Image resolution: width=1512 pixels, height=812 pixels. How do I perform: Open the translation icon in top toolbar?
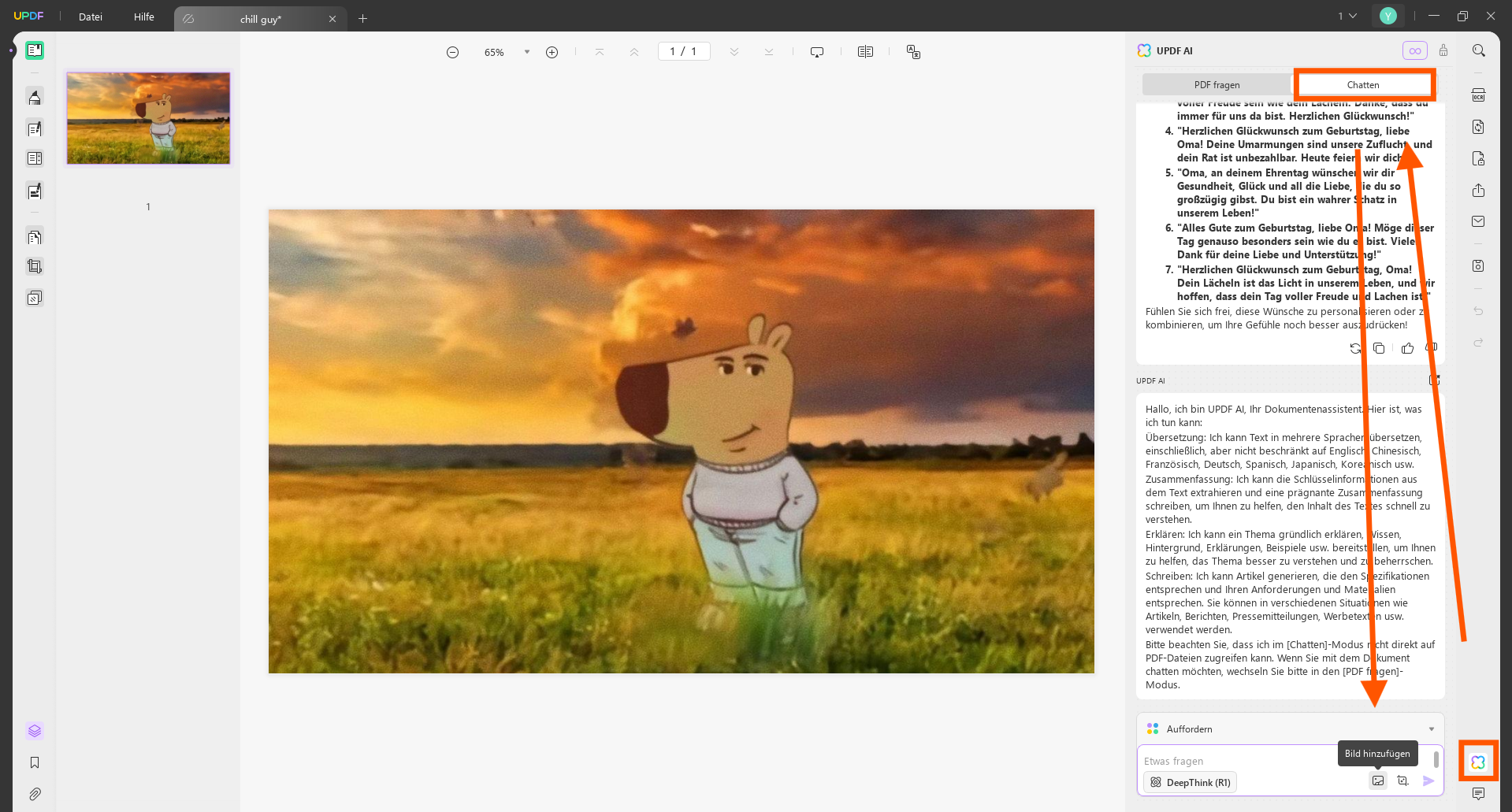913,52
